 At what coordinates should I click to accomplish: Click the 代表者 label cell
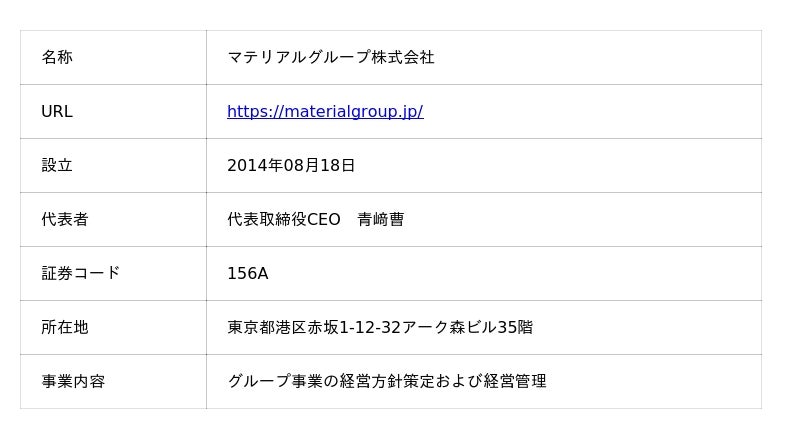tap(64, 220)
